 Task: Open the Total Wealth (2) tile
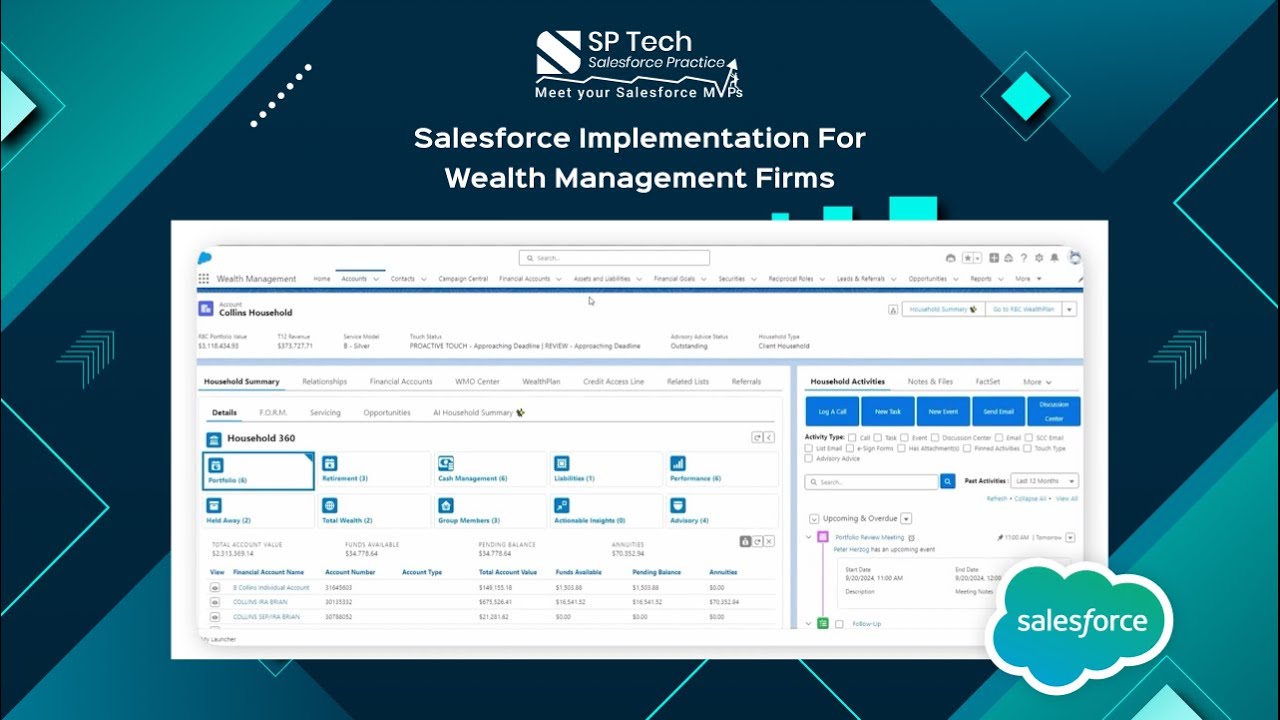click(x=375, y=511)
